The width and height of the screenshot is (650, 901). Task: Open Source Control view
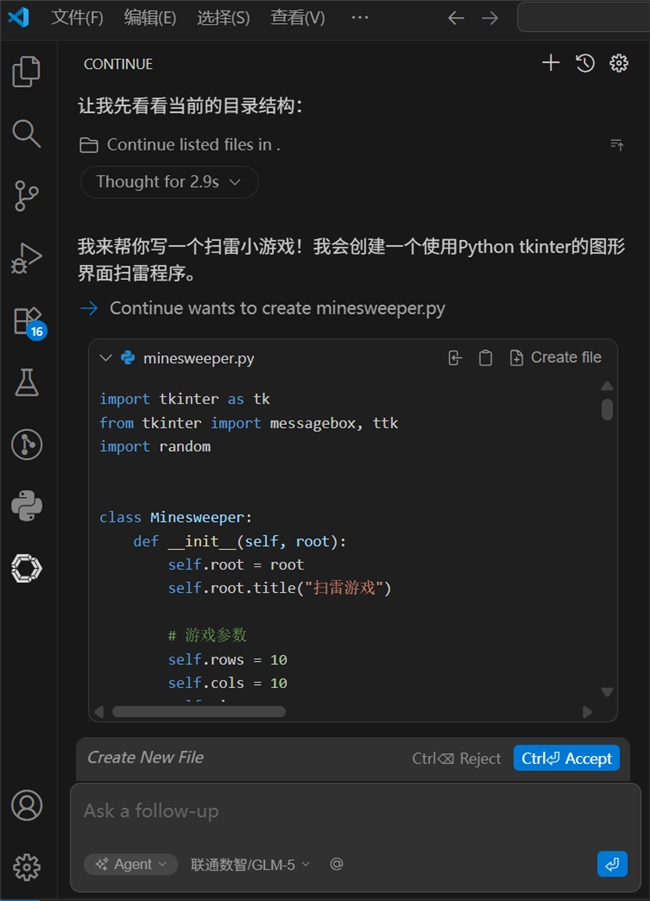tap(27, 195)
